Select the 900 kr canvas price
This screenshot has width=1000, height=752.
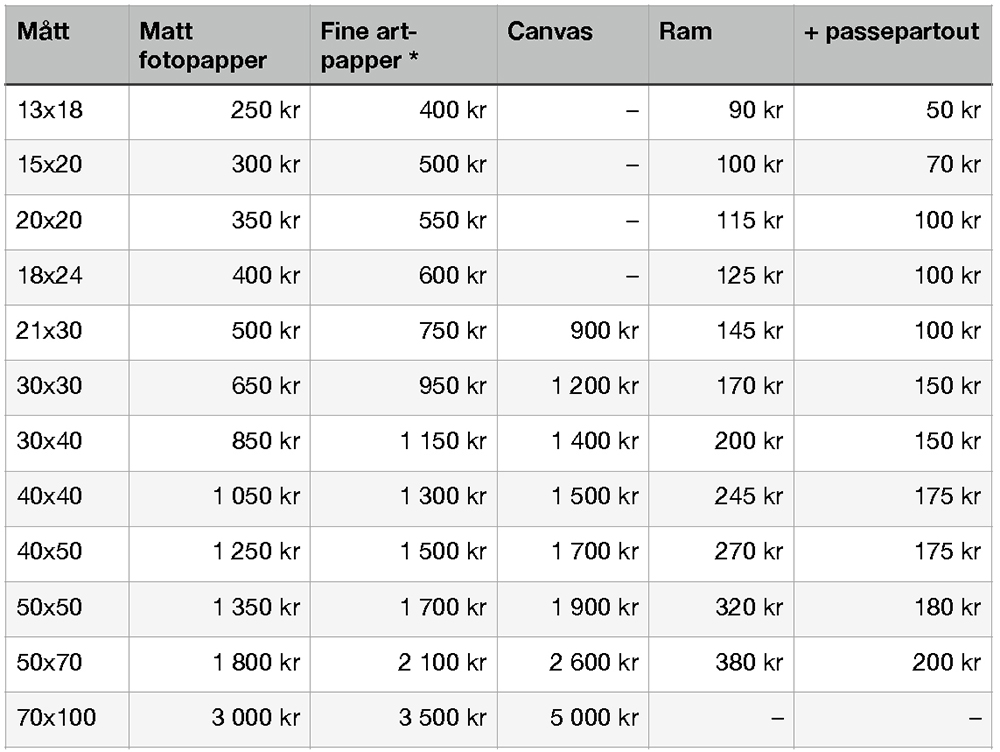coord(605,331)
